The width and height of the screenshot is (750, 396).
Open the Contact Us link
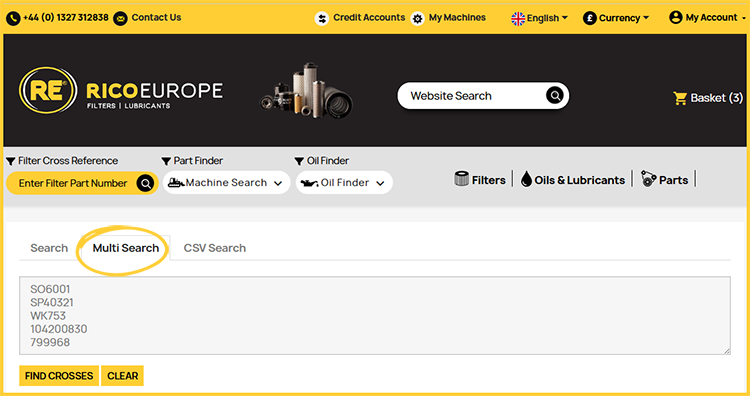[x=156, y=18]
